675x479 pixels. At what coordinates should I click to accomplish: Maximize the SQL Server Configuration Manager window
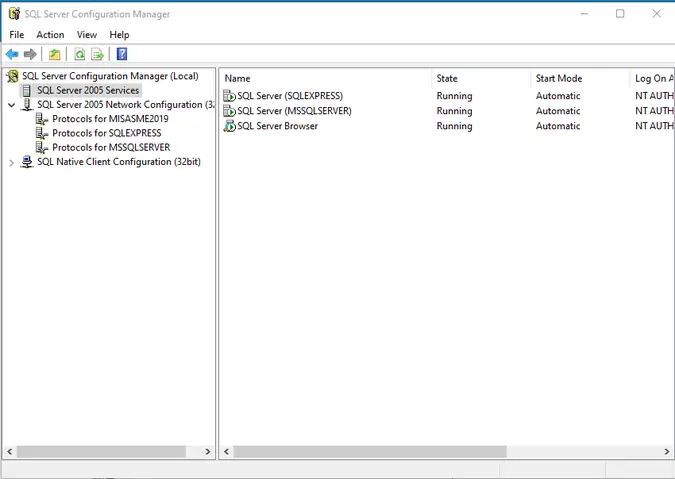[620, 14]
